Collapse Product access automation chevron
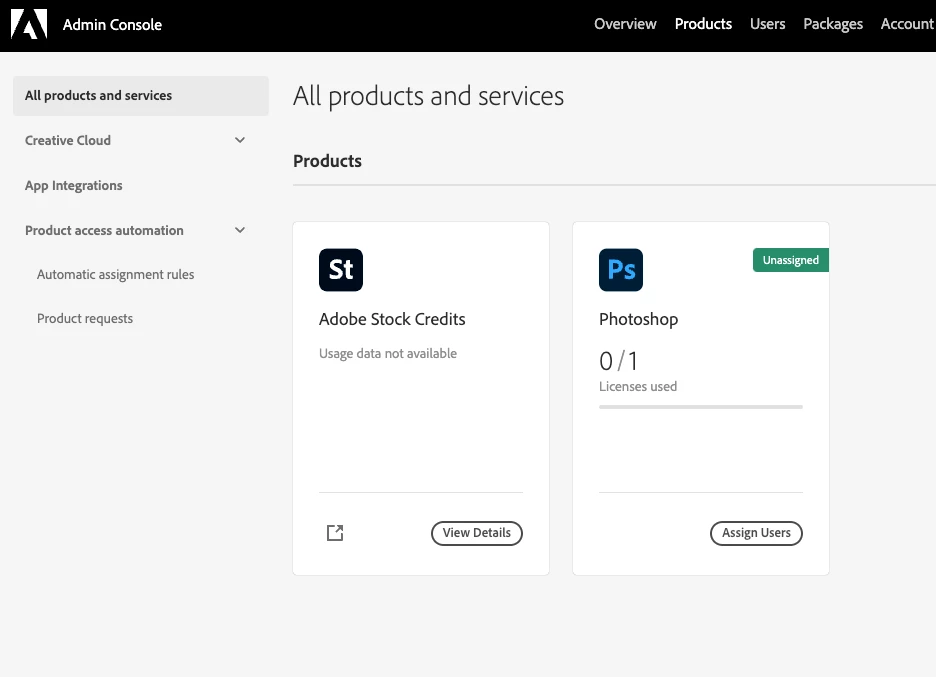 [240, 231]
